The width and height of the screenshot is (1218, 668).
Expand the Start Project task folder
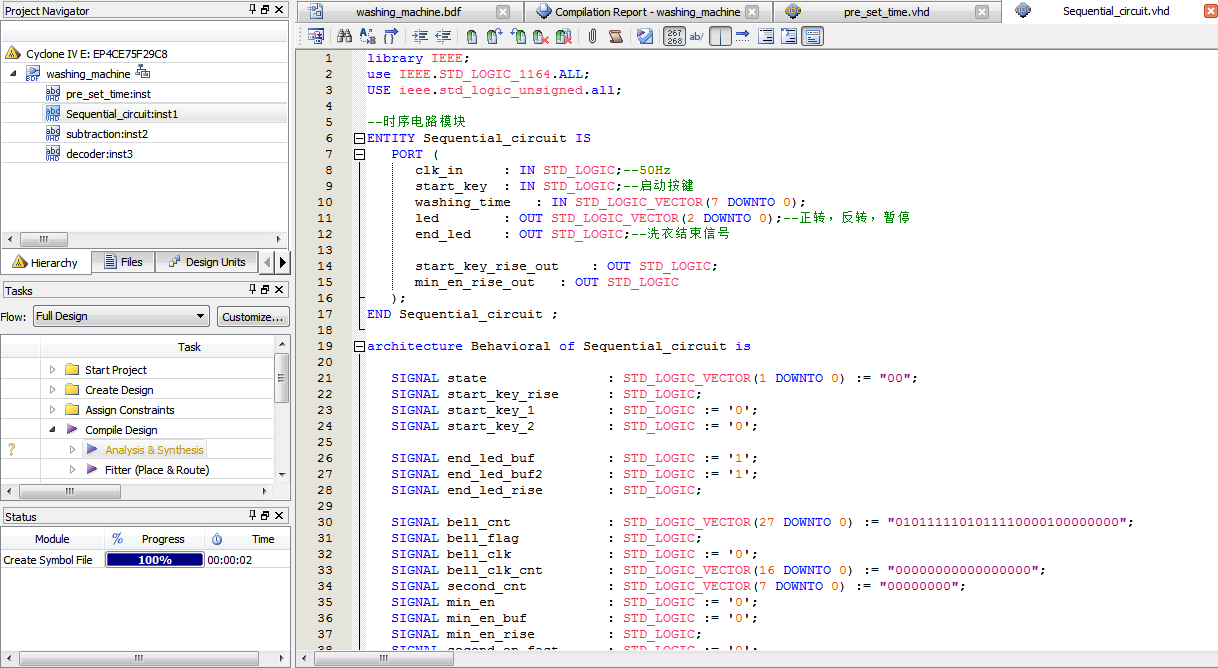click(x=53, y=370)
